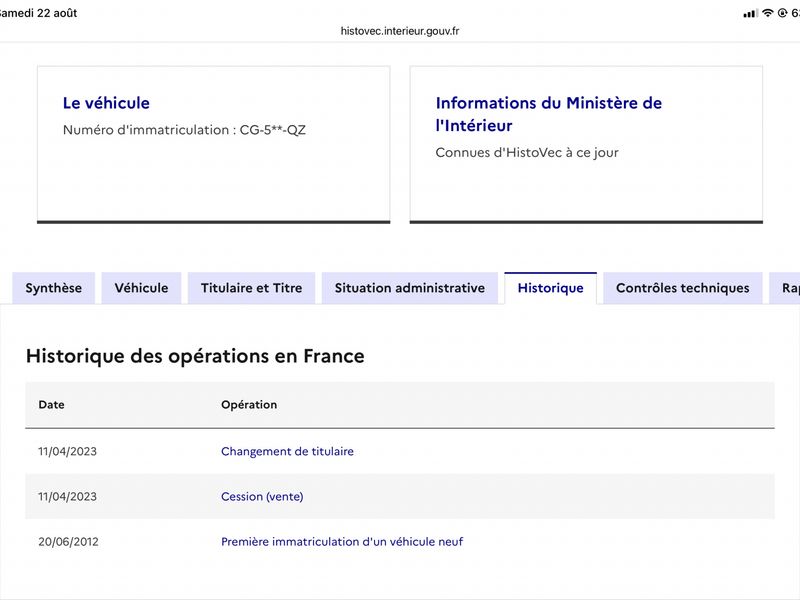Select the registration number CG-5**-QZ text
The width and height of the screenshot is (800, 600).
click(x=273, y=130)
